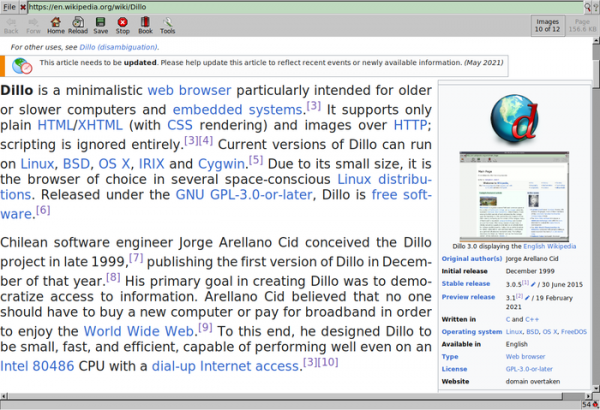Click the Back navigation button
This screenshot has width=600, height=410.
[x=13, y=25]
